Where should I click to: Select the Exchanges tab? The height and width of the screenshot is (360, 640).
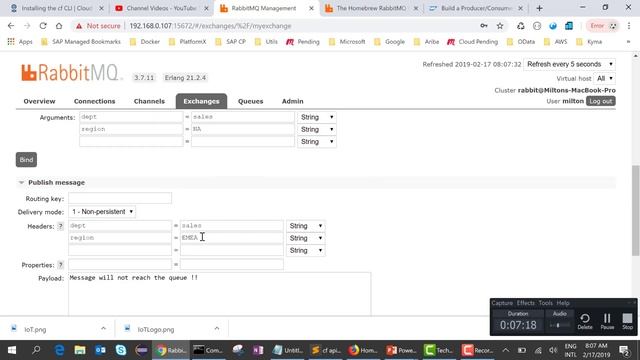[x=201, y=101]
